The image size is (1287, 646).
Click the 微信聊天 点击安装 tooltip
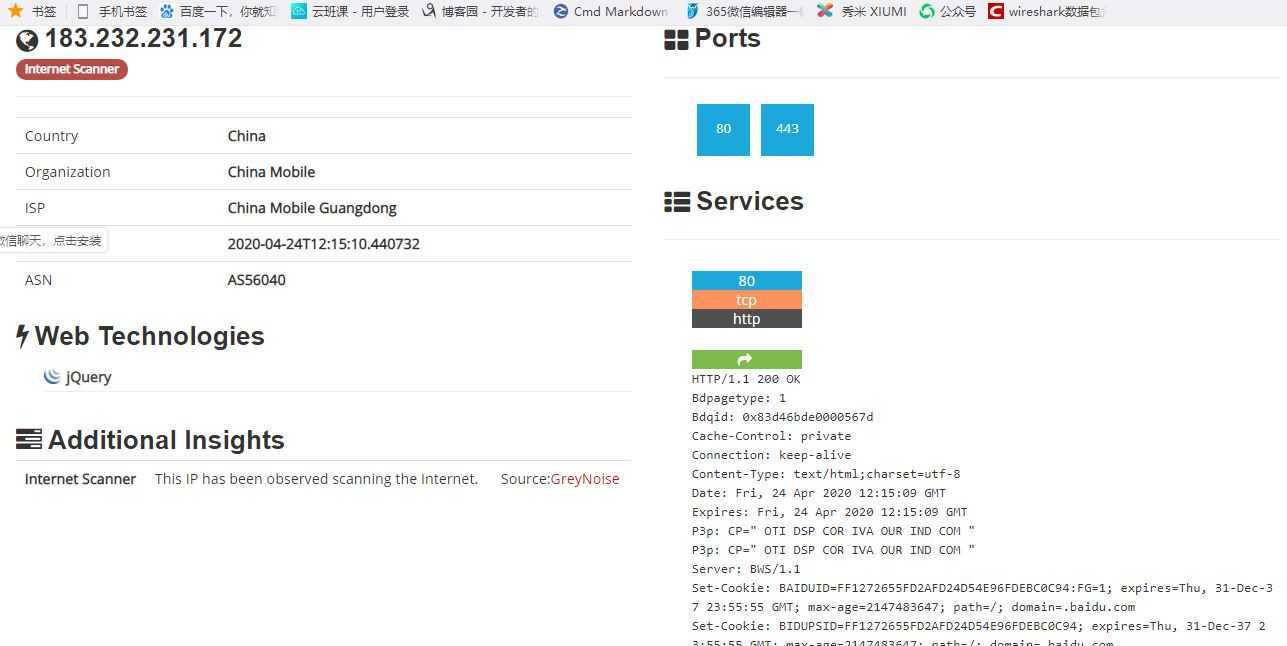(x=53, y=241)
